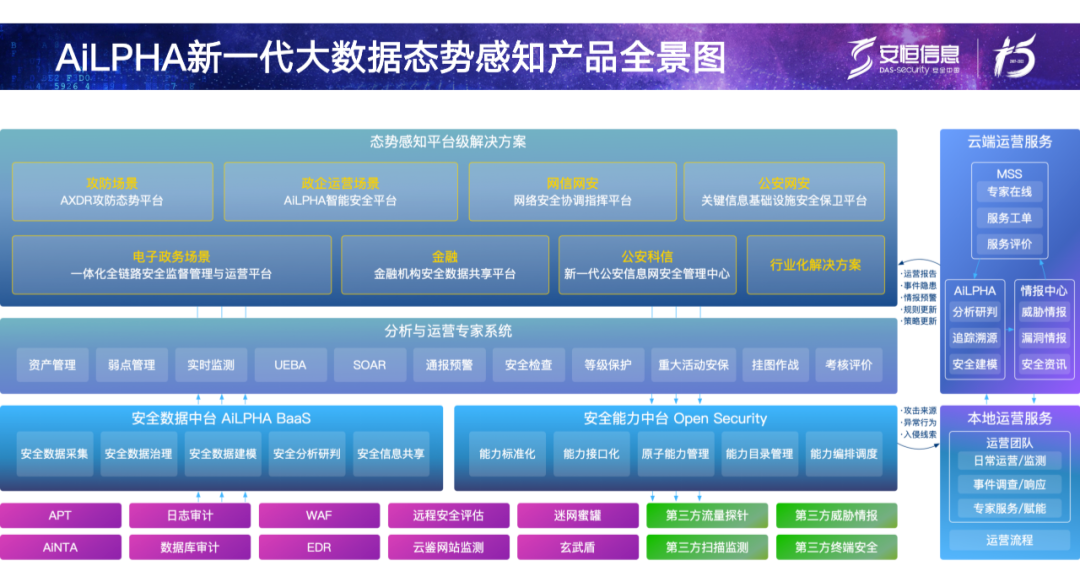Select 威胁情报 under 情报中心
The image size is (1080, 588).
click(1043, 312)
